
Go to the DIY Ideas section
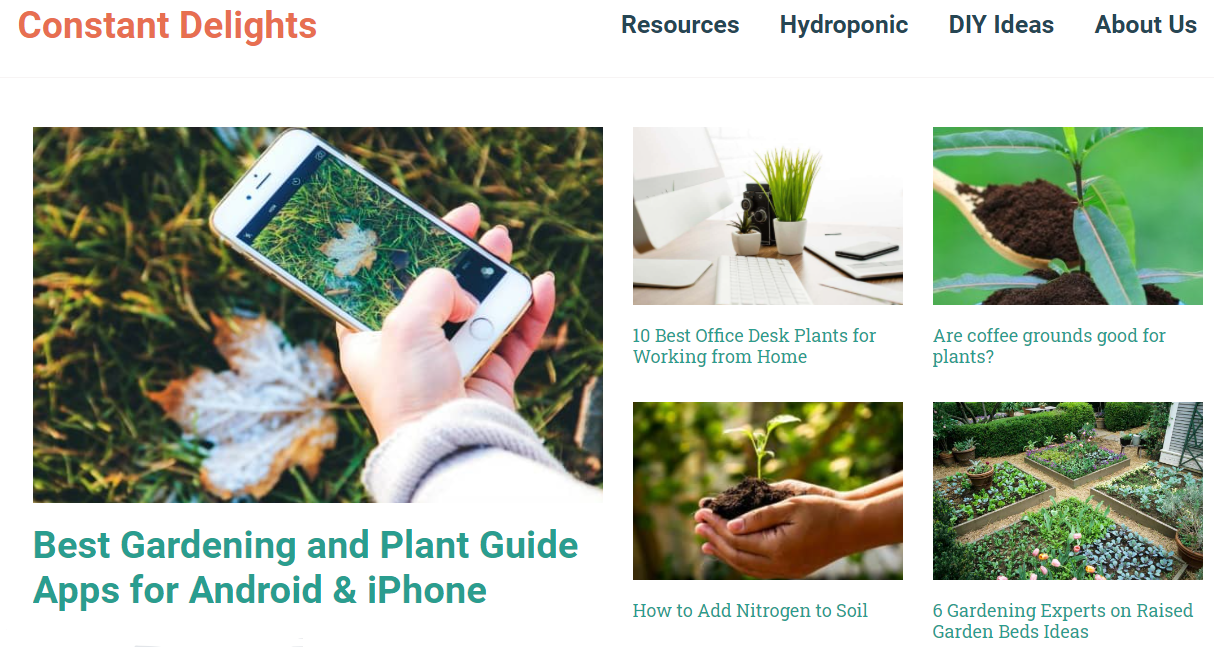1001,25
